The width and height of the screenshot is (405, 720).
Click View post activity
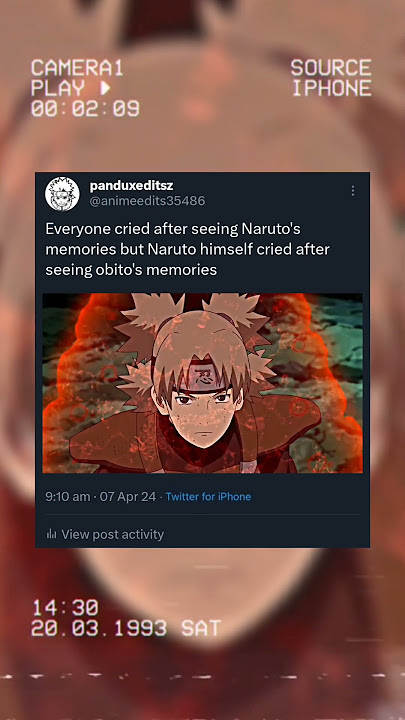pos(112,534)
